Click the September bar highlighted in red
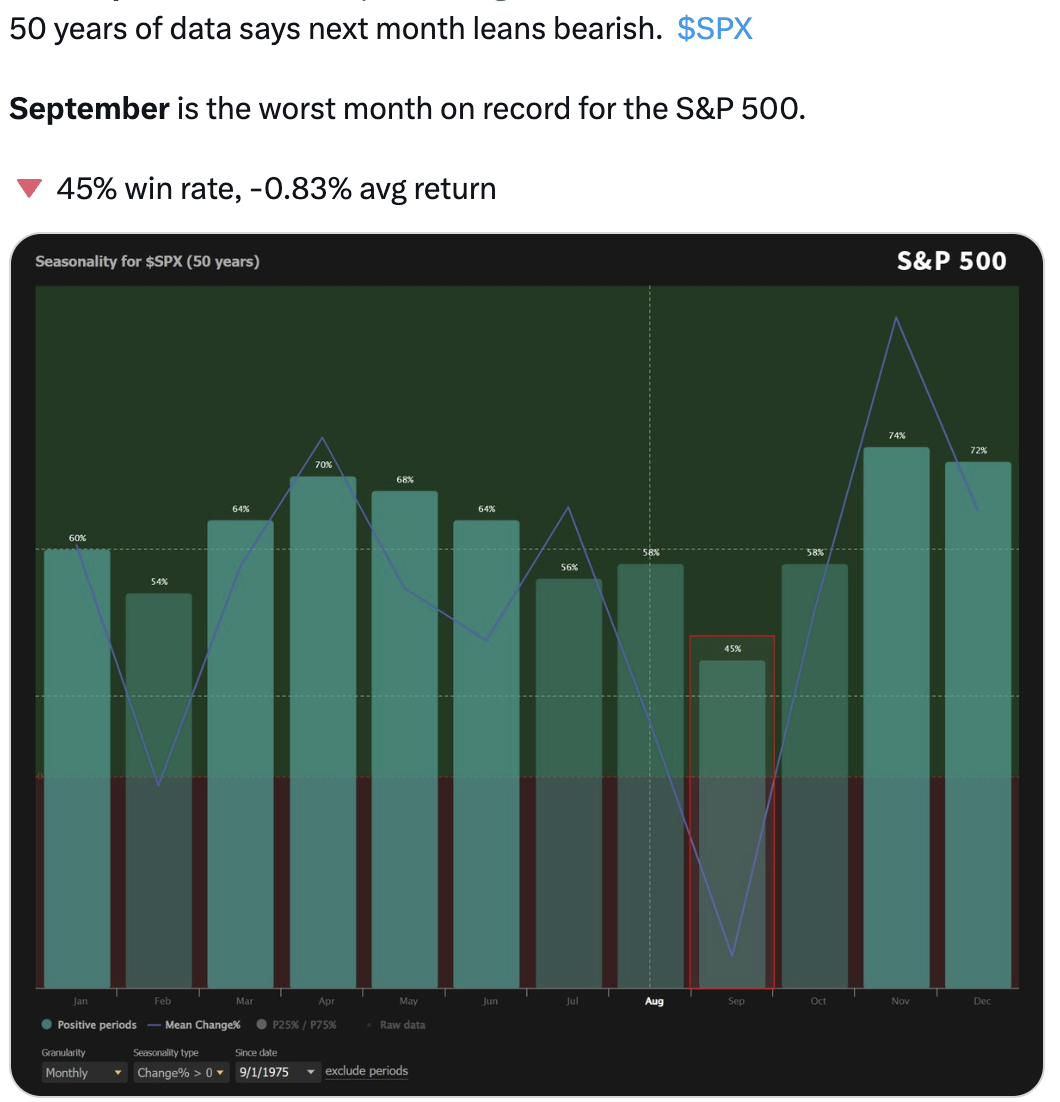The height and width of the screenshot is (1102, 1060). tap(732, 820)
